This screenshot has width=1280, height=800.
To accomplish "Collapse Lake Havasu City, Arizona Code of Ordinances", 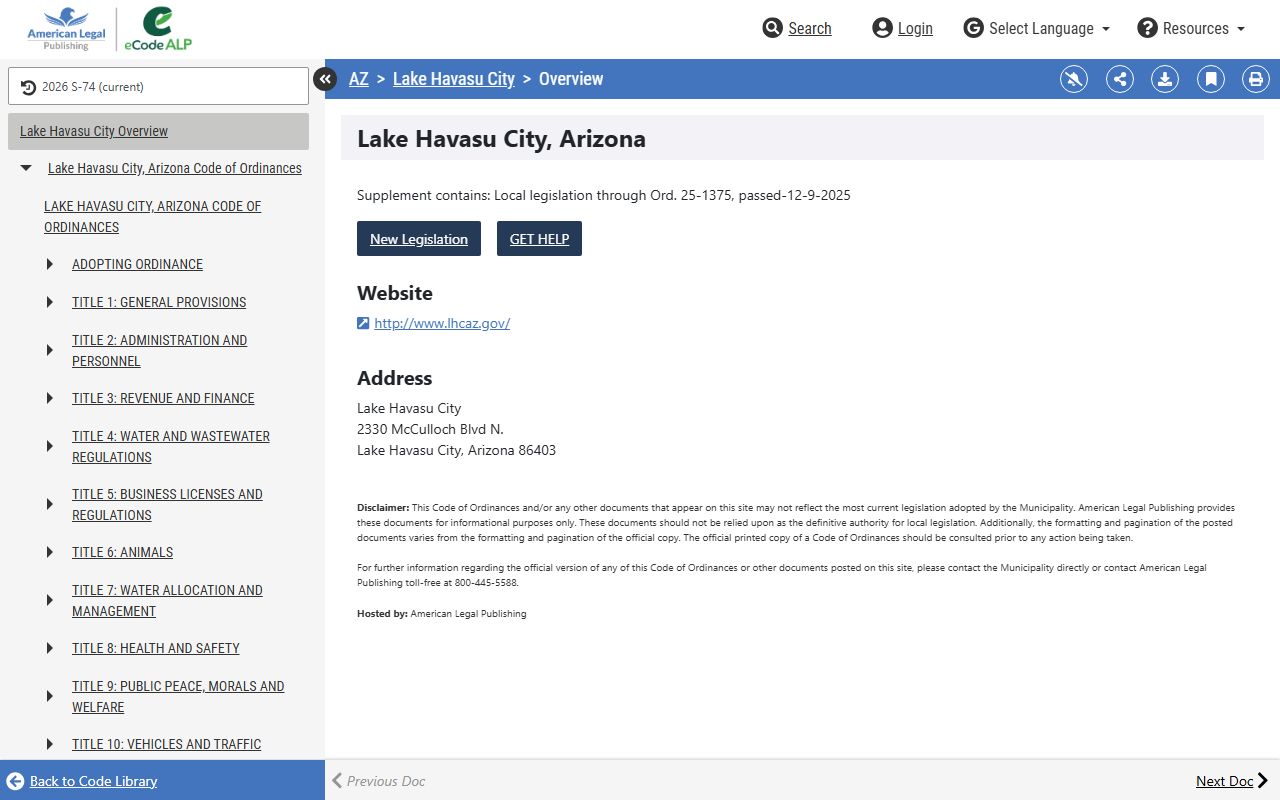I will click(26, 169).
